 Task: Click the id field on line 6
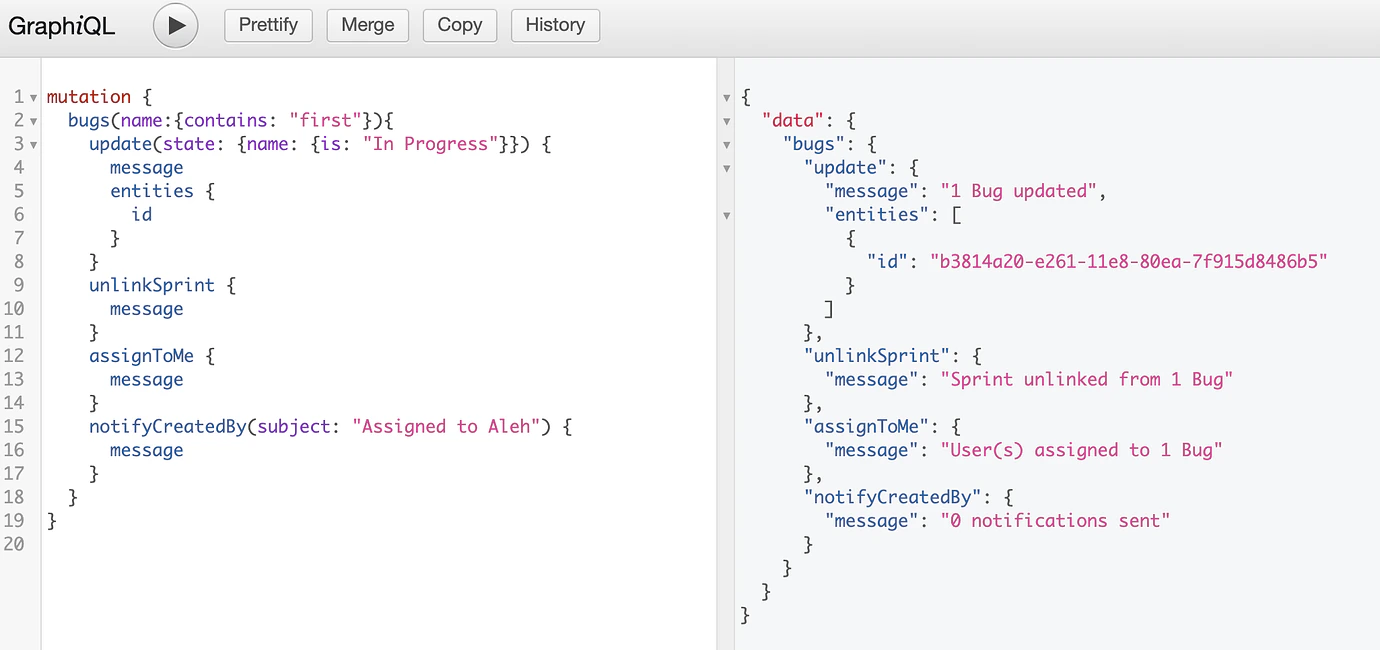click(142, 214)
